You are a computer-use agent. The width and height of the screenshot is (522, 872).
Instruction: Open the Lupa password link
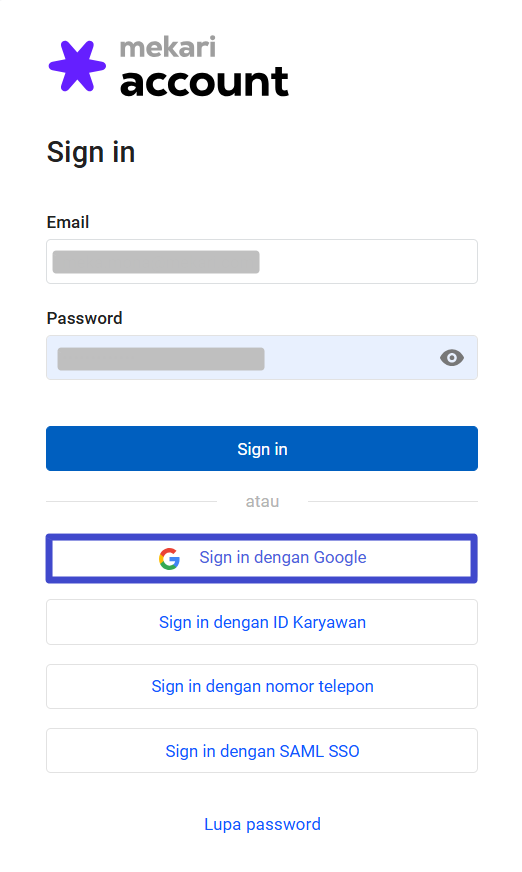pos(262,824)
